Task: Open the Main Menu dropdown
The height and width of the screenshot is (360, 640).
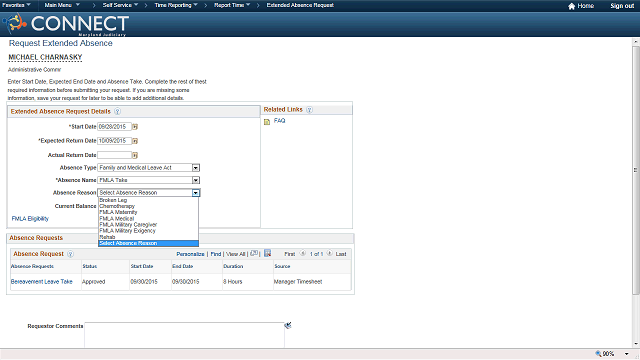Action: pyautogui.click(x=62, y=5)
